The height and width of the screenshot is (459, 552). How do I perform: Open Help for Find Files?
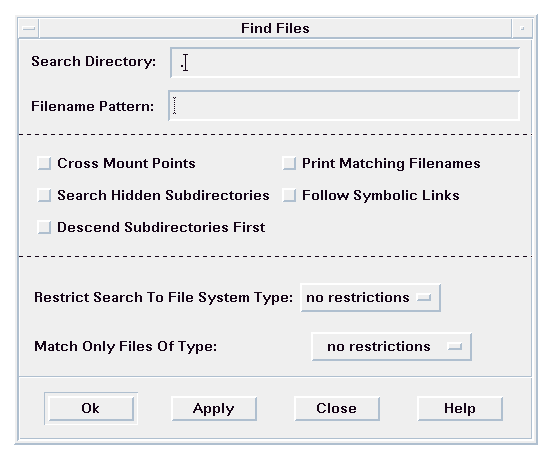pos(460,409)
